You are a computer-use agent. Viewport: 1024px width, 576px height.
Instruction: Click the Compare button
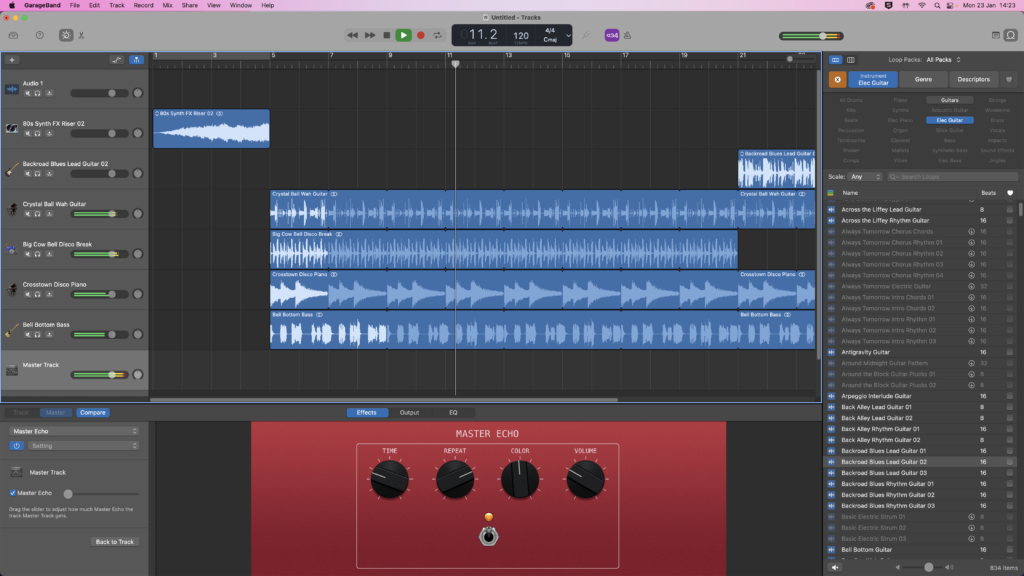93,413
